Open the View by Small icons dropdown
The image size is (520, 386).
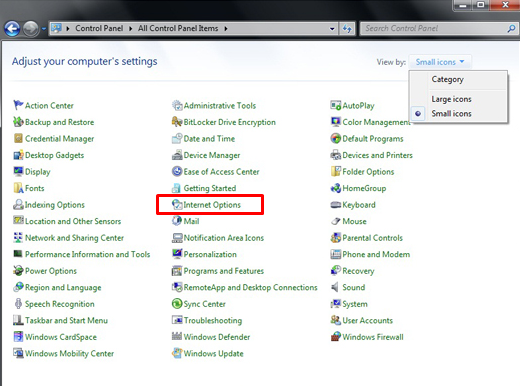pos(440,62)
